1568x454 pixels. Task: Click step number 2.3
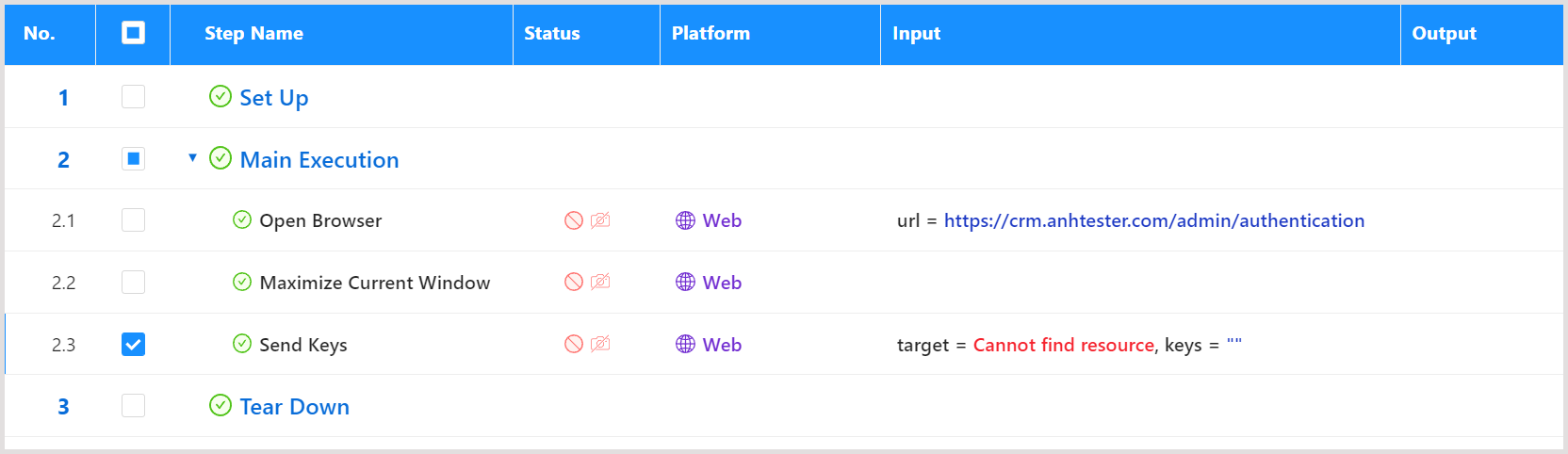(63, 345)
